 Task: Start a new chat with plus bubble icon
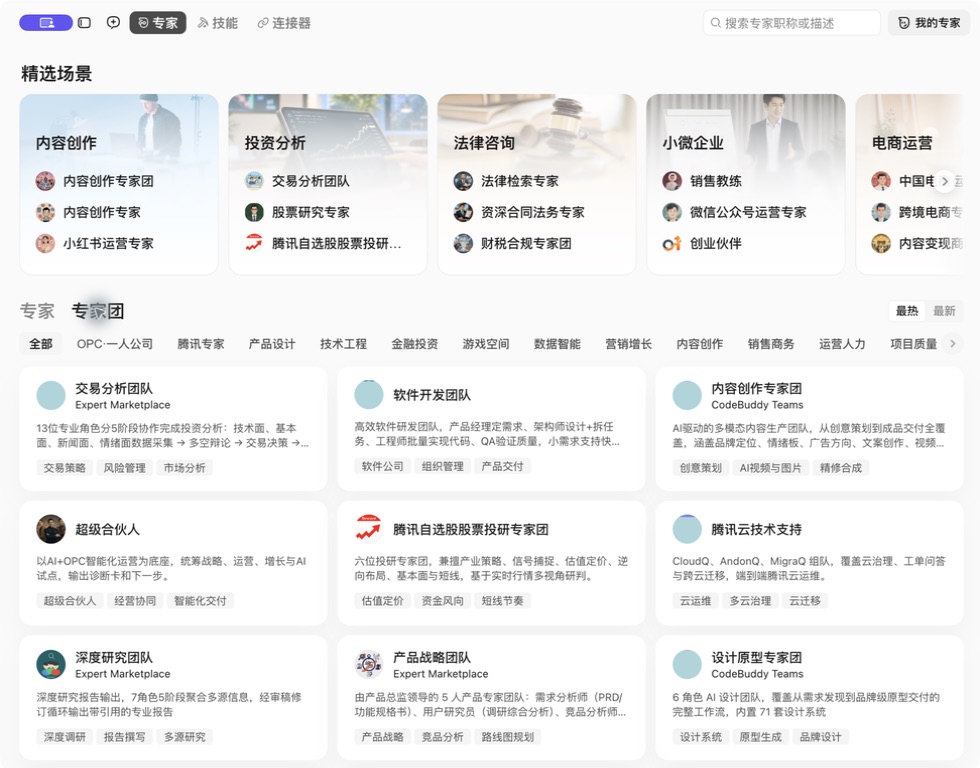point(113,22)
